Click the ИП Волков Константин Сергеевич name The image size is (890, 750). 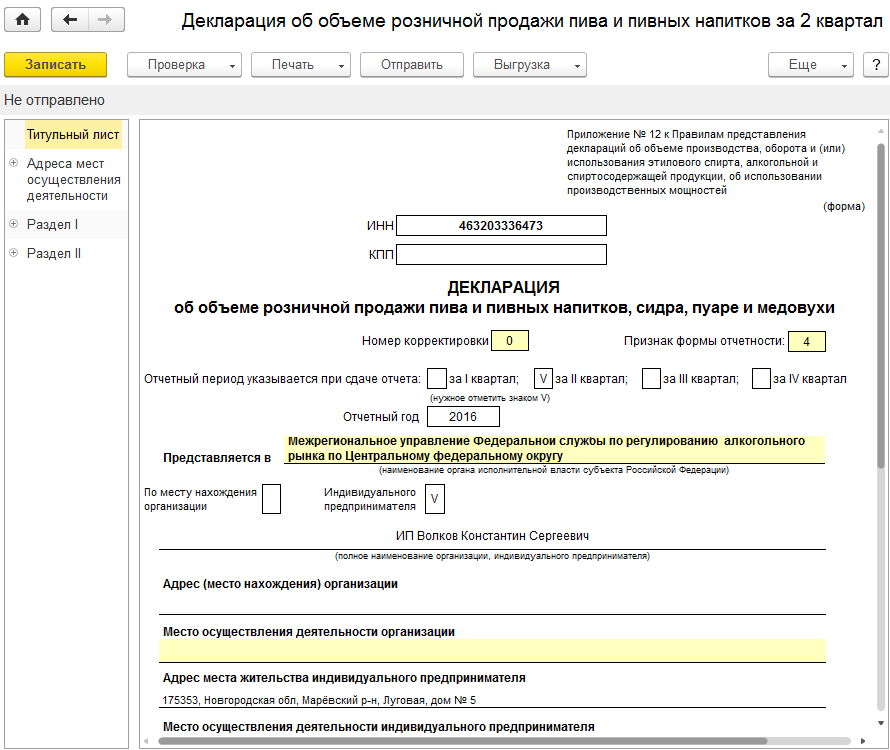click(492, 535)
